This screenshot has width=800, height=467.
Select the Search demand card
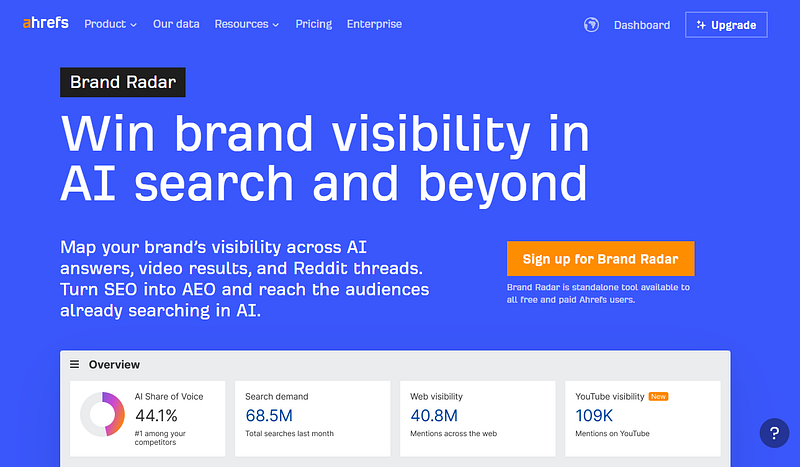pyautogui.click(x=313, y=419)
